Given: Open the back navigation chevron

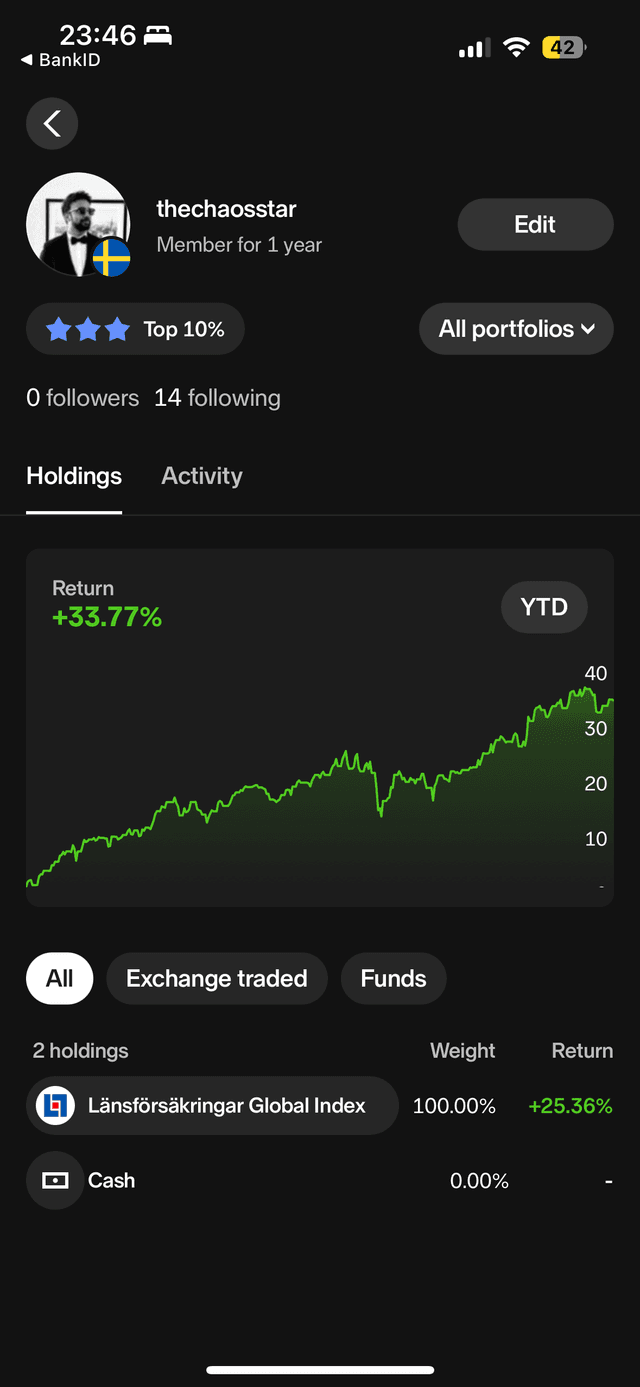Looking at the screenshot, I should (x=51, y=123).
